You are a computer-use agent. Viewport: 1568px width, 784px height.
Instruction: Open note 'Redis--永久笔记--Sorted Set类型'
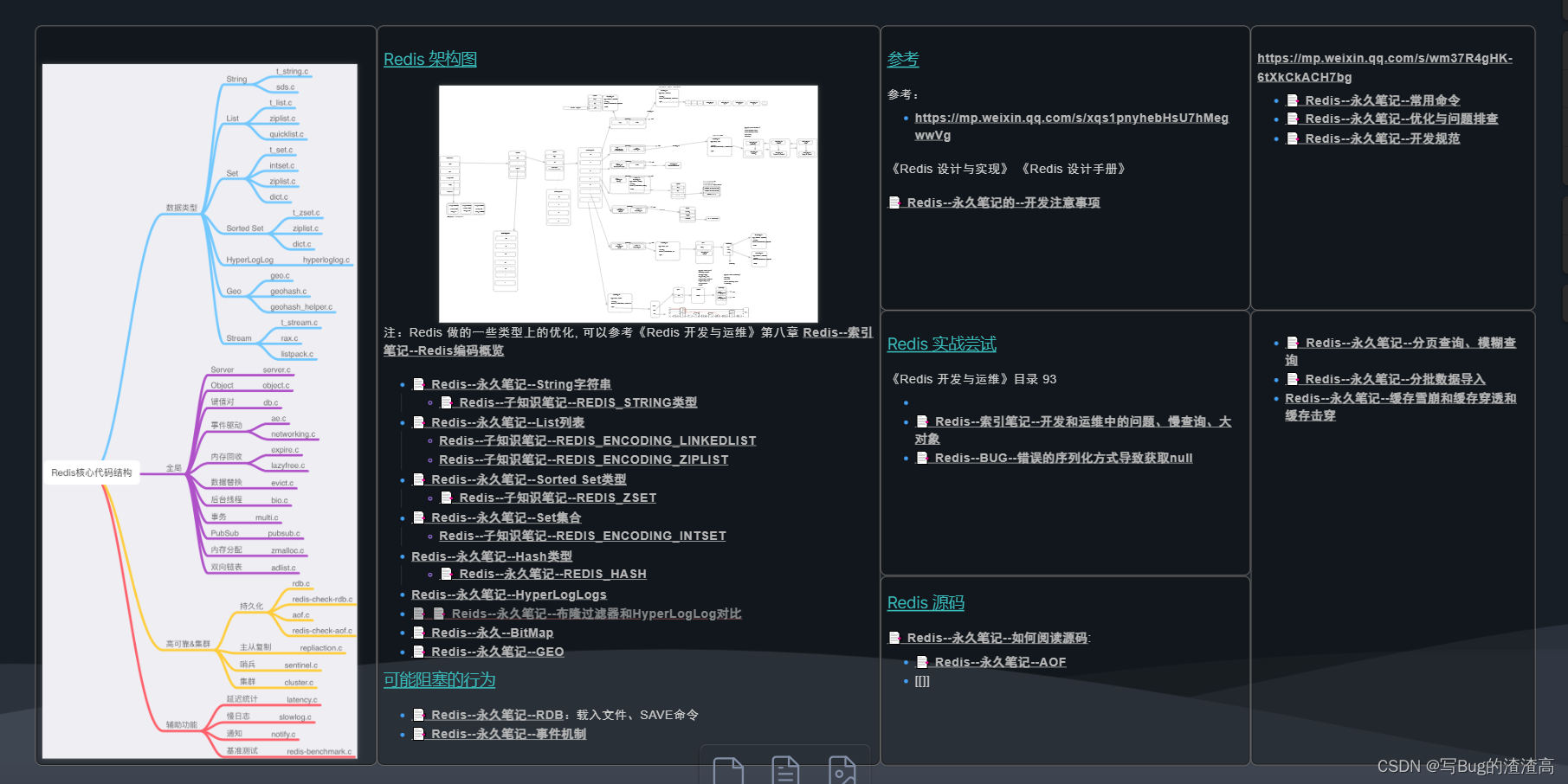529,479
